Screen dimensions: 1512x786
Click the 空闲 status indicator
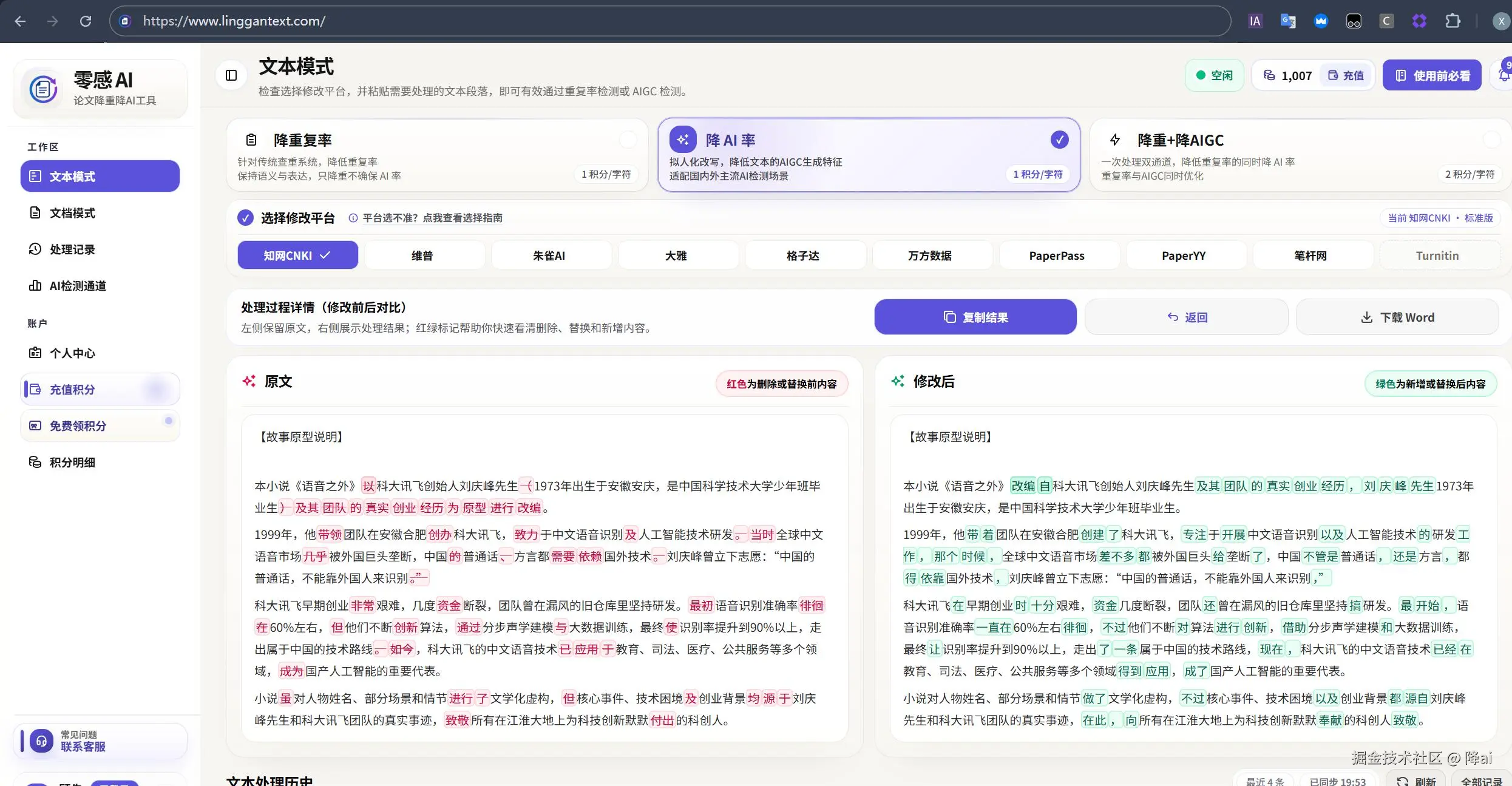coord(1214,75)
